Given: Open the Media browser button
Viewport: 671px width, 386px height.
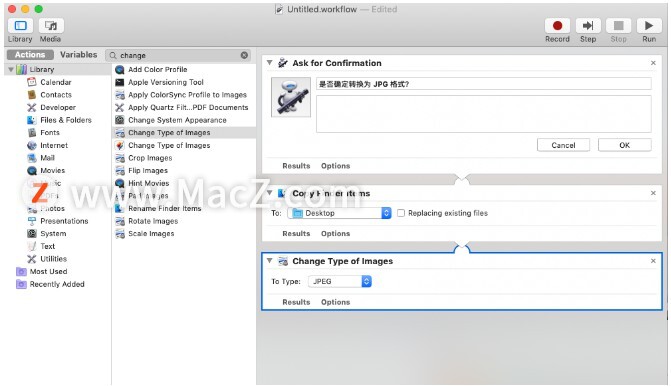Looking at the screenshot, I should pyautogui.click(x=51, y=26).
